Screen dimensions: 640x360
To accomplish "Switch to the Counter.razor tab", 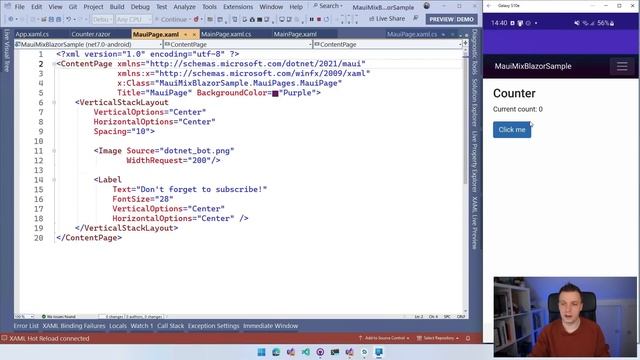I will click(91, 34).
